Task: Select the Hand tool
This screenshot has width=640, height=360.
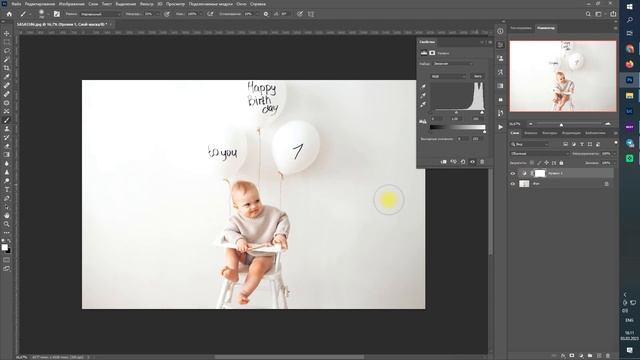Action: pyautogui.click(x=7, y=215)
